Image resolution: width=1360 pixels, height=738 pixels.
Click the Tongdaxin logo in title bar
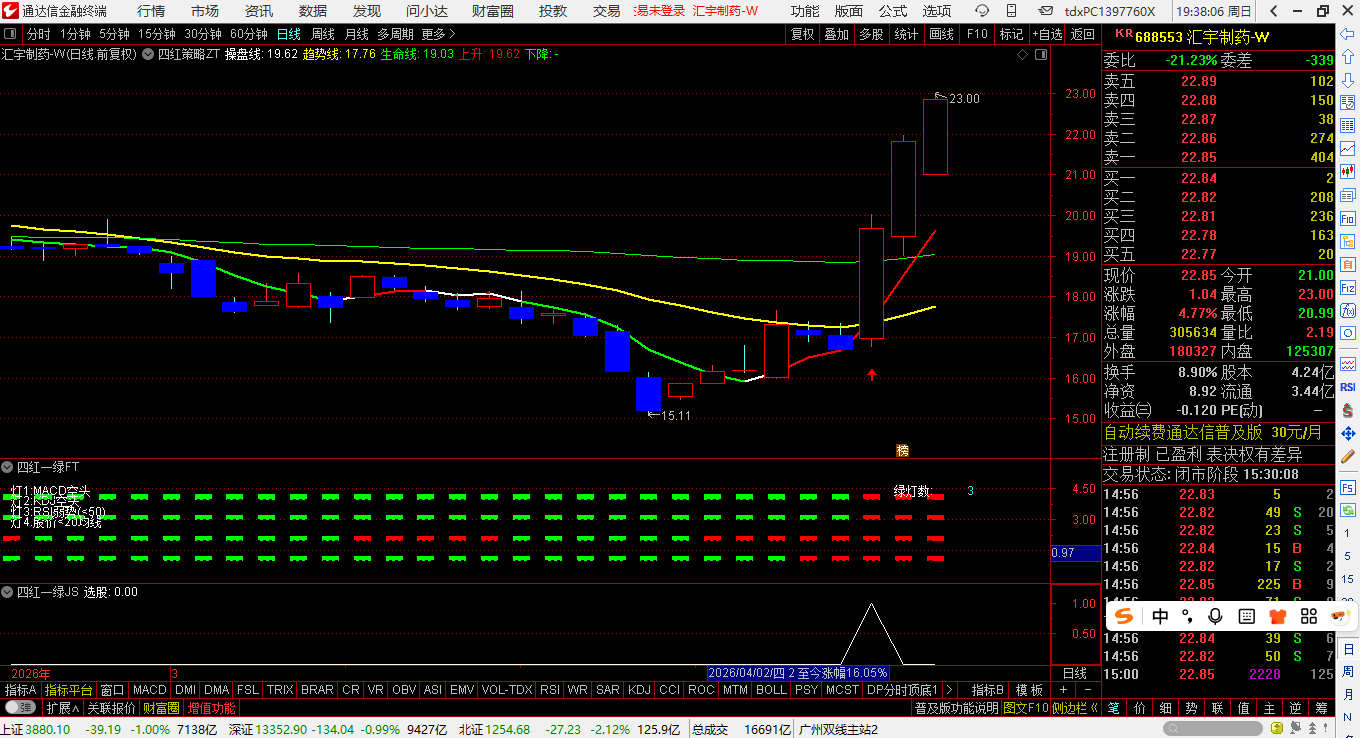pyautogui.click(x=10, y=11)
